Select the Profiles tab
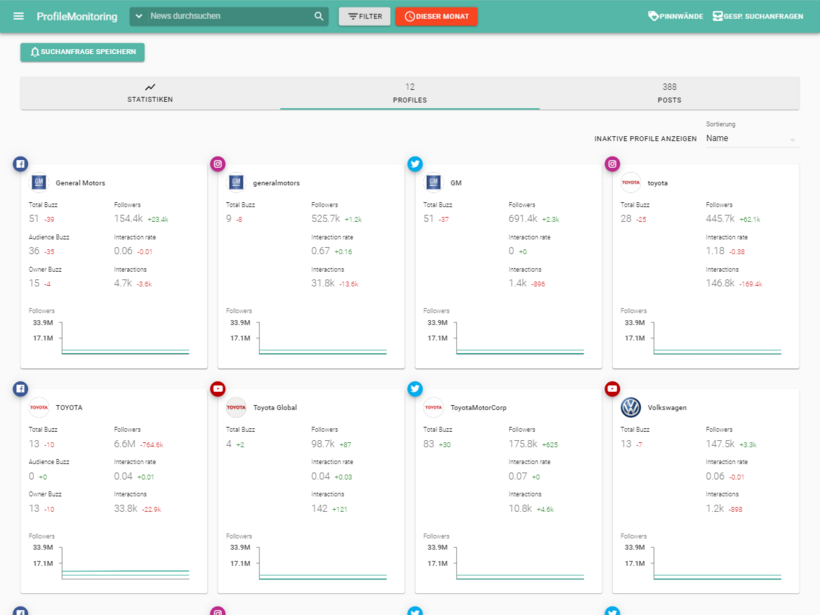The height and width of the screenshot is (615, 820). click(x=409, y=93)
